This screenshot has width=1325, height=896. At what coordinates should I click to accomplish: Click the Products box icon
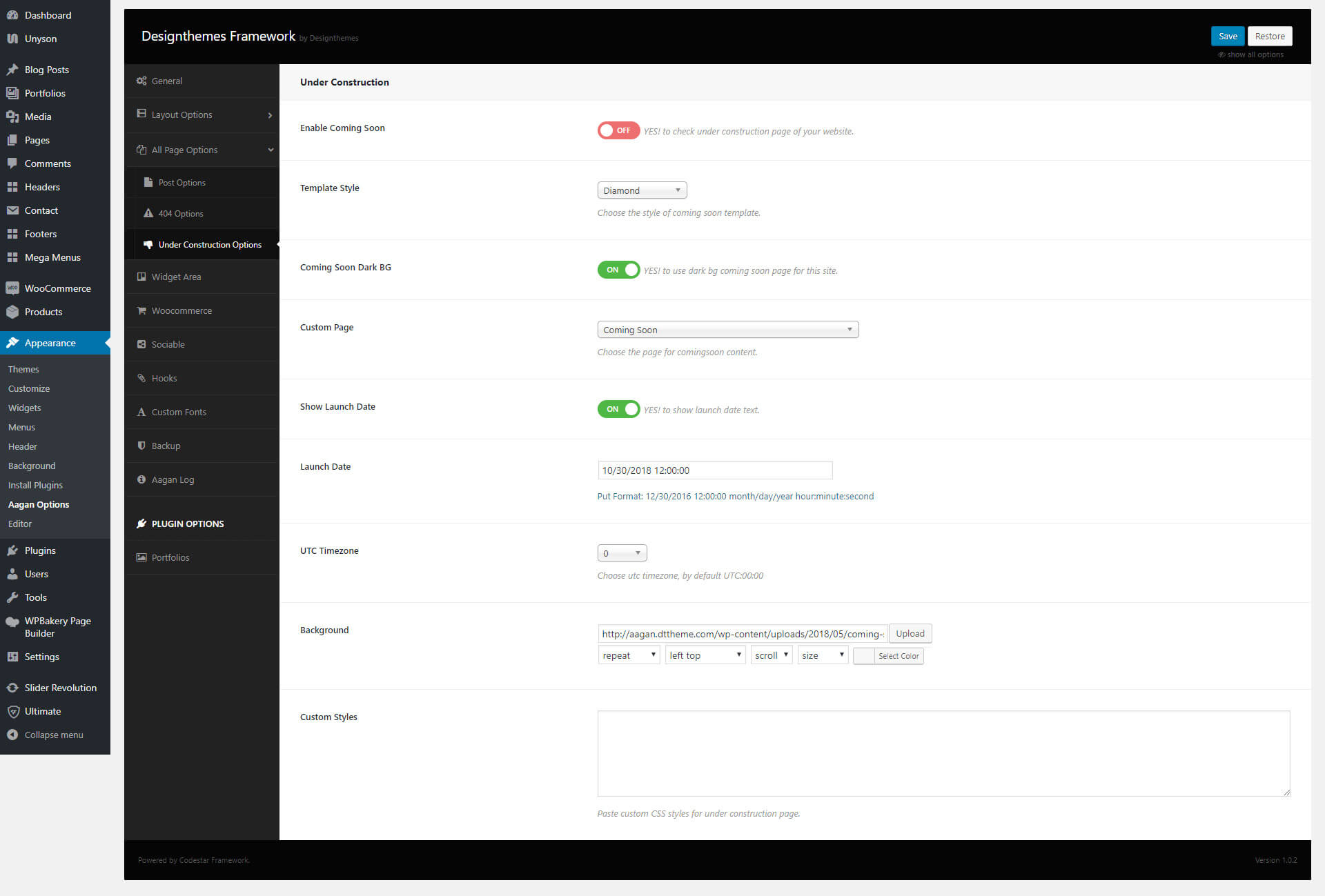12,312
